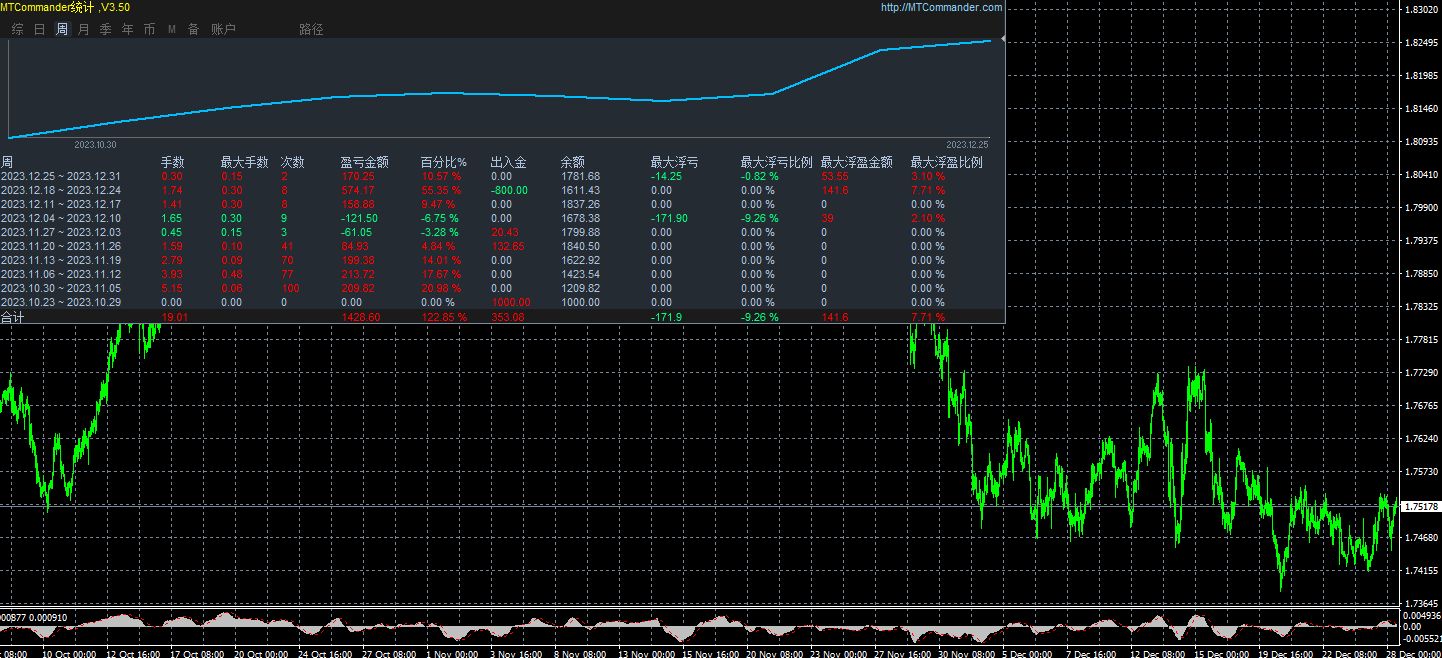Open the http://MTCommander.com link
This screenshot has width=1442, height=658.
(941, 7)
